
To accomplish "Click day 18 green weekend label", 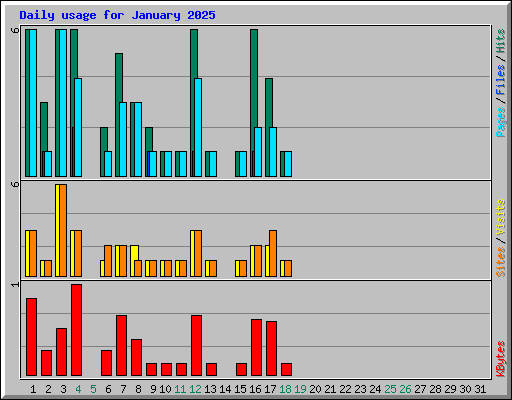I will tap(285, 389).
